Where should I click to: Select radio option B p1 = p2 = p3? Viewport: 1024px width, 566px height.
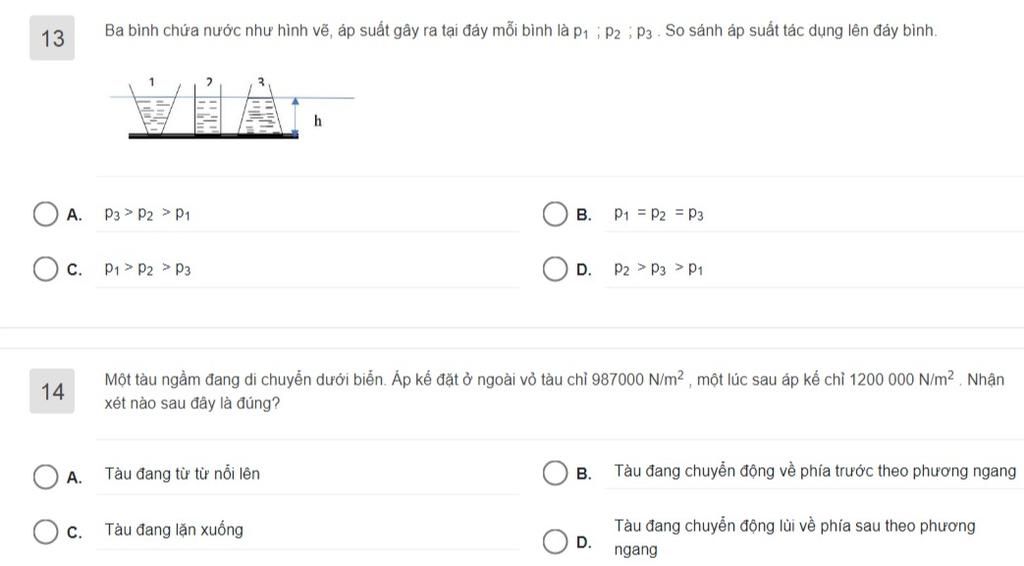554,213
